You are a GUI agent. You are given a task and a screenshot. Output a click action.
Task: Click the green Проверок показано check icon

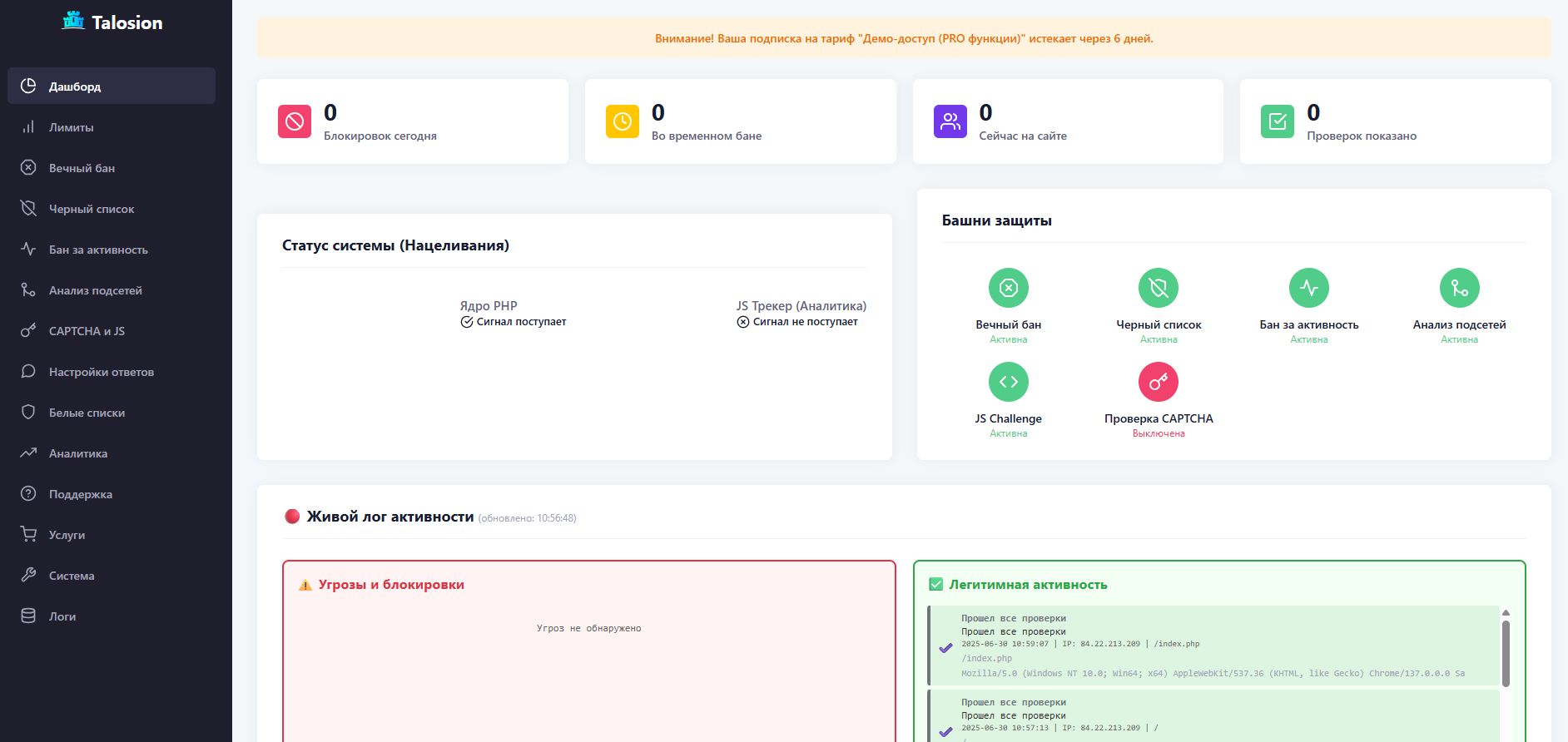(1277, 121)
